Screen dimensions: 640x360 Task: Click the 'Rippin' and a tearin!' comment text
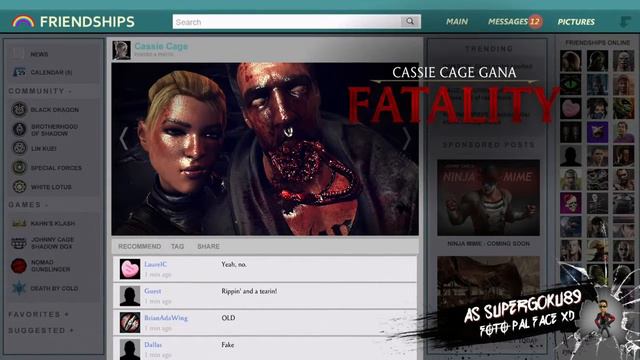coord(249,291)
